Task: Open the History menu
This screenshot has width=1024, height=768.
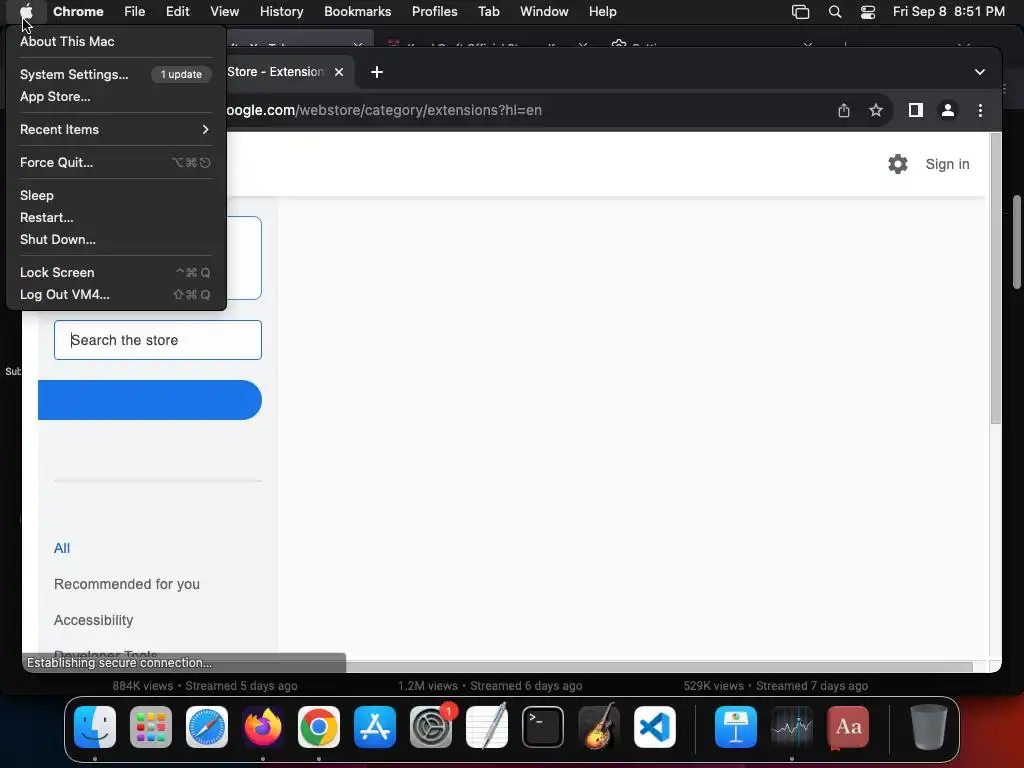Action: [281, 11]
